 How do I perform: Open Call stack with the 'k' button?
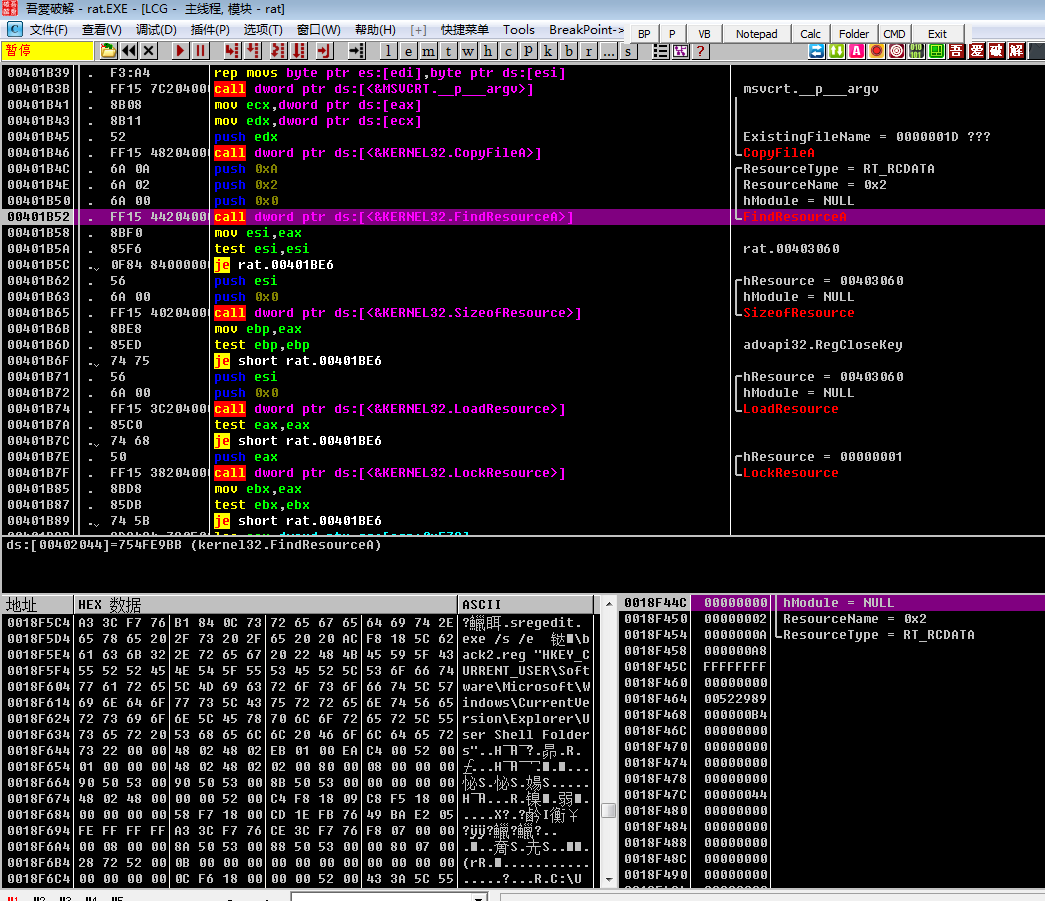pos(548,51)
